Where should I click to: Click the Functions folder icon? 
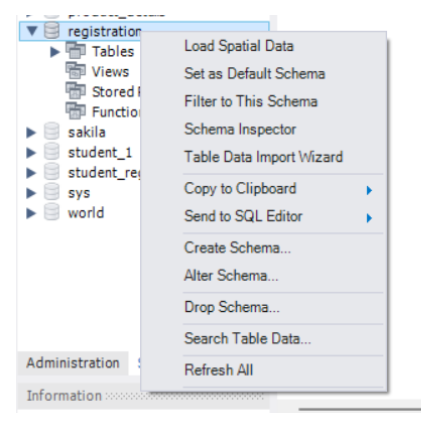(x=76, y=111)
